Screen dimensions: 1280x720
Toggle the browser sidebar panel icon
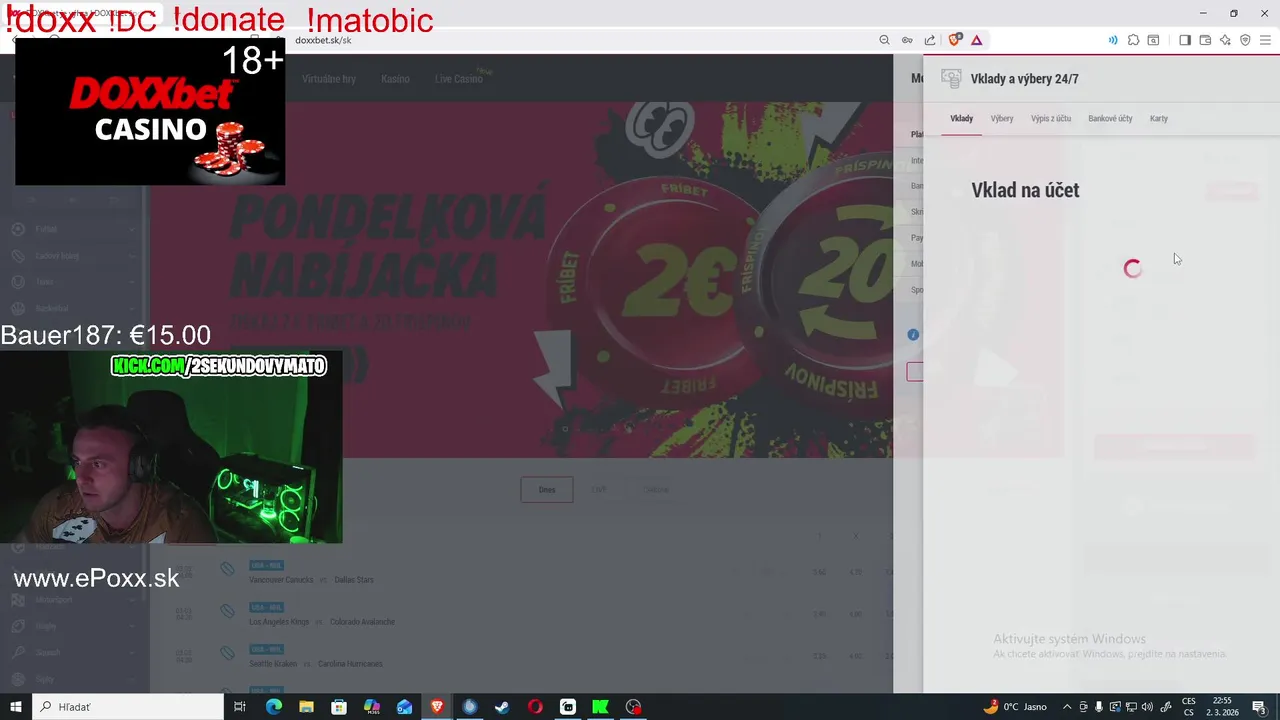[1185, 40]
